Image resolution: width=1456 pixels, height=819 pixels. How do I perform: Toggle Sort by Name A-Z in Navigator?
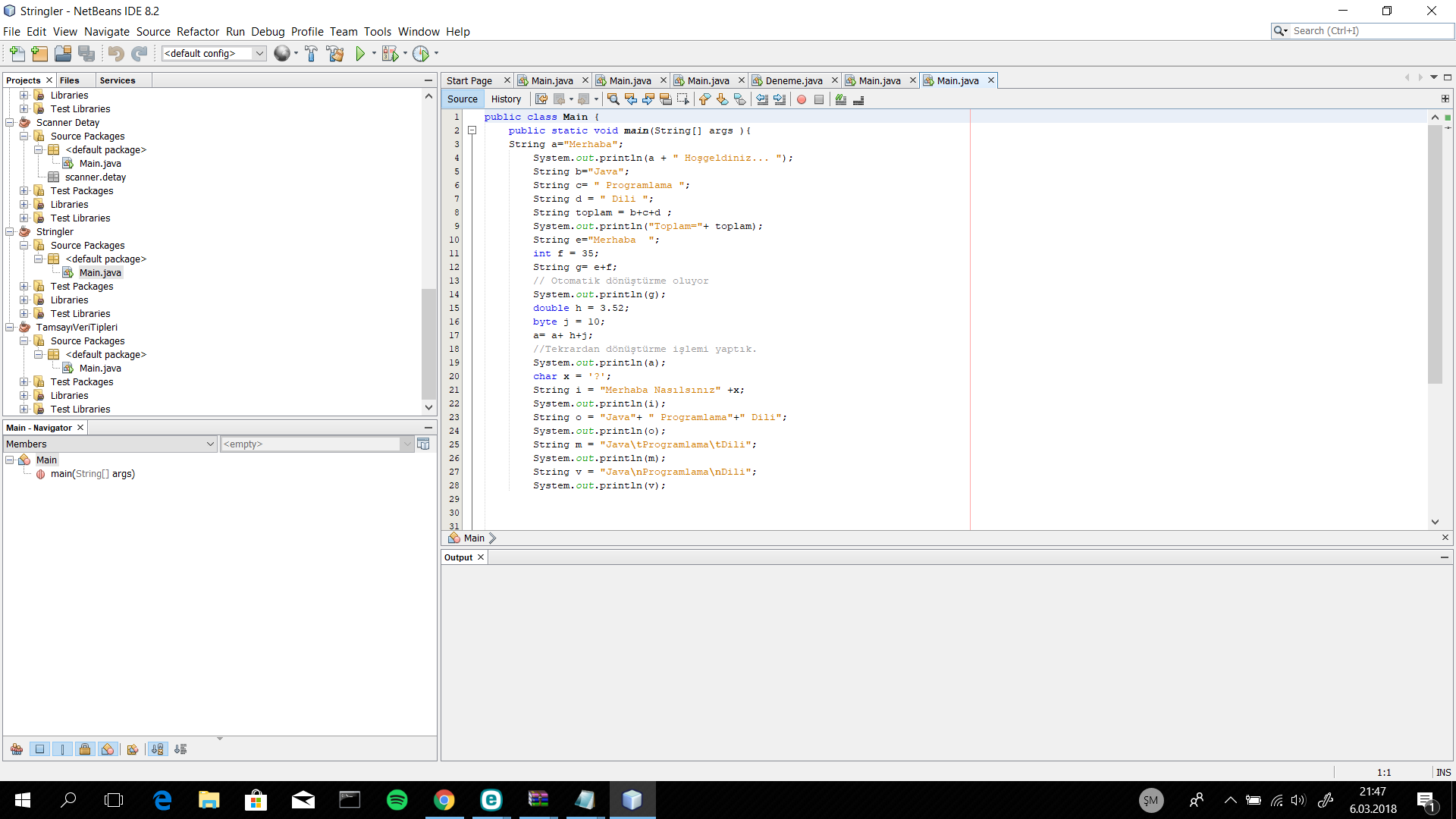point(157,749)
